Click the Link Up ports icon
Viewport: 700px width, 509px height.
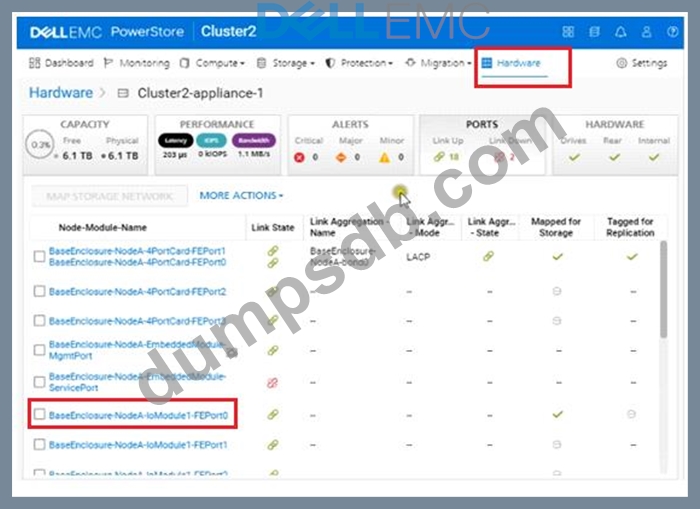(439, 157)
